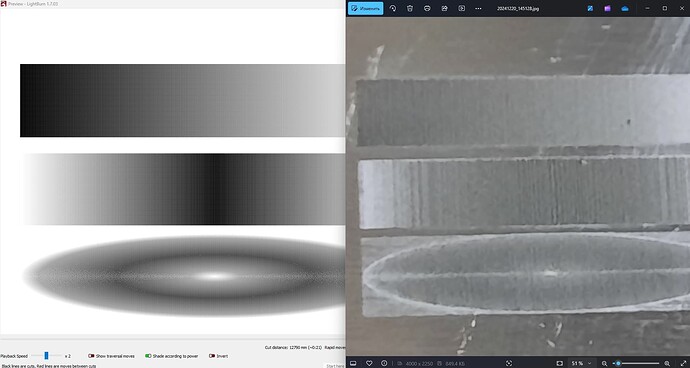Enter fullscreen with the expand arrows icon
The width and height of the screenshot is (690, 368).
coord(683,363)
